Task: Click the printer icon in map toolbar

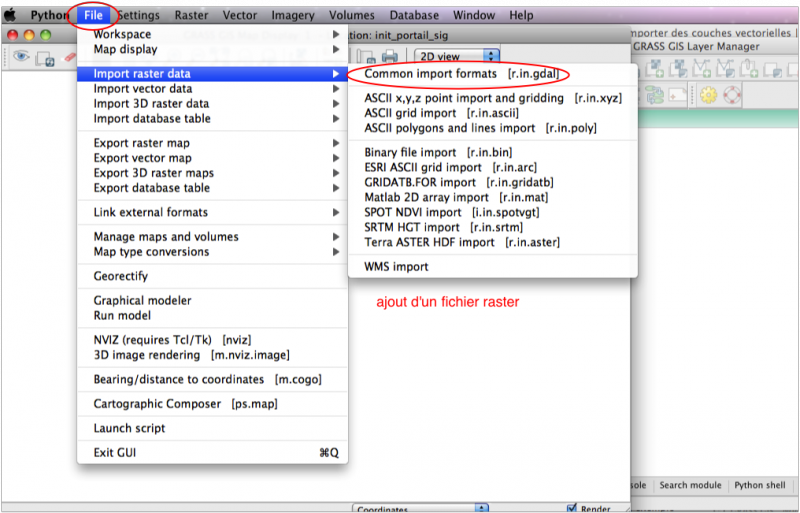Action: [390, 57]
